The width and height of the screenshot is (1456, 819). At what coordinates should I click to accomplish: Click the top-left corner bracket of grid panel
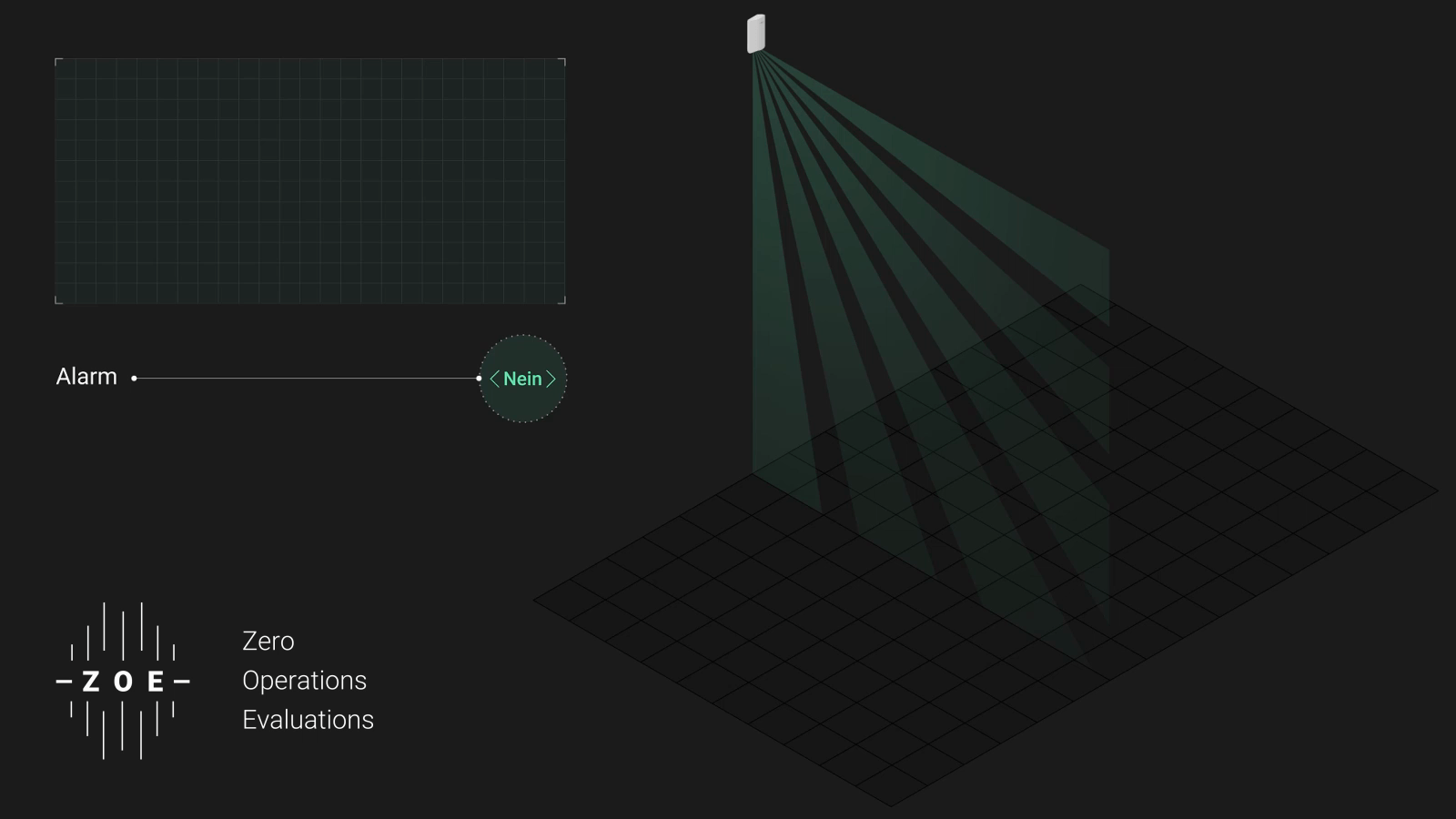pos(57,61)
